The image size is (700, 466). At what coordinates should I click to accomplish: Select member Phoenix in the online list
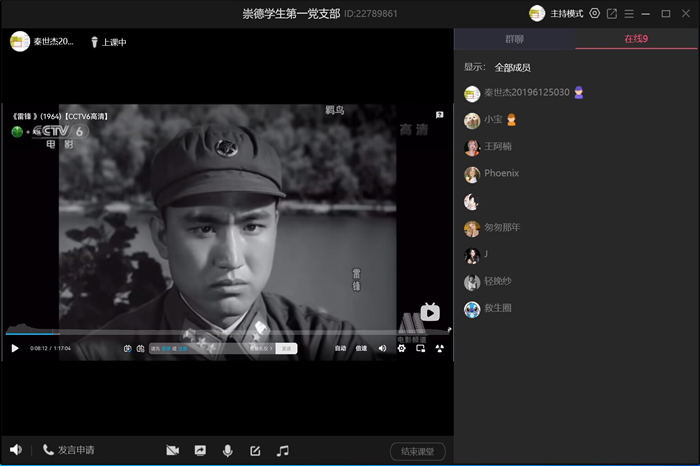(501, 173)
